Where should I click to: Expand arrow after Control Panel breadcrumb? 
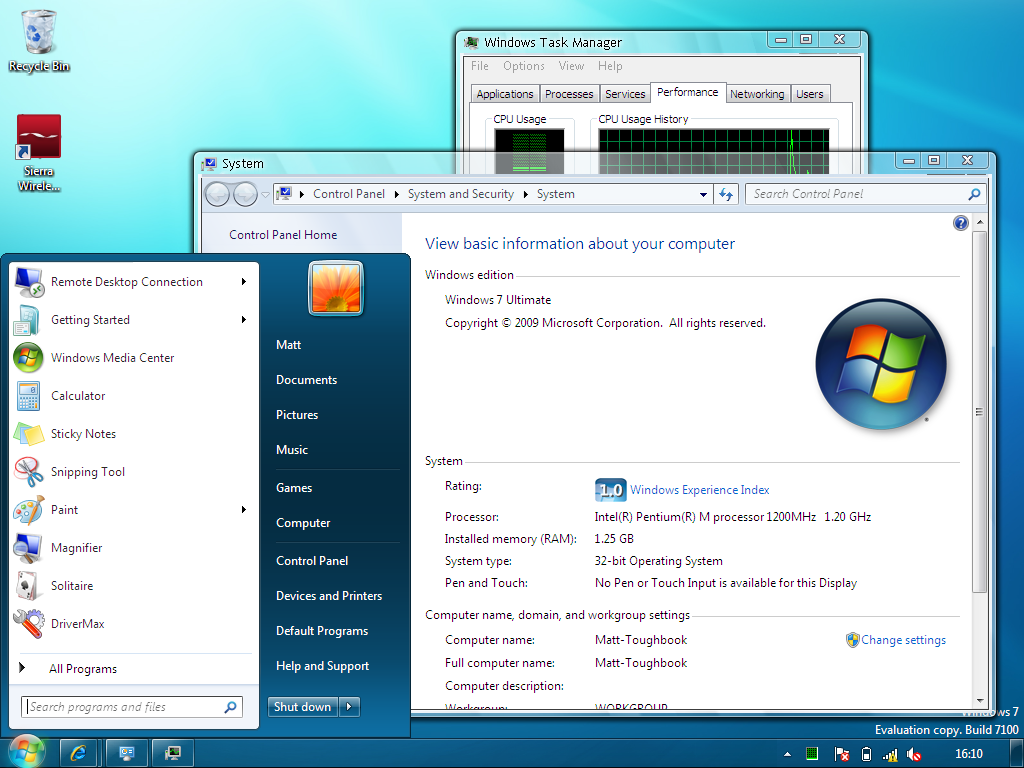click(x=396, y=195)
